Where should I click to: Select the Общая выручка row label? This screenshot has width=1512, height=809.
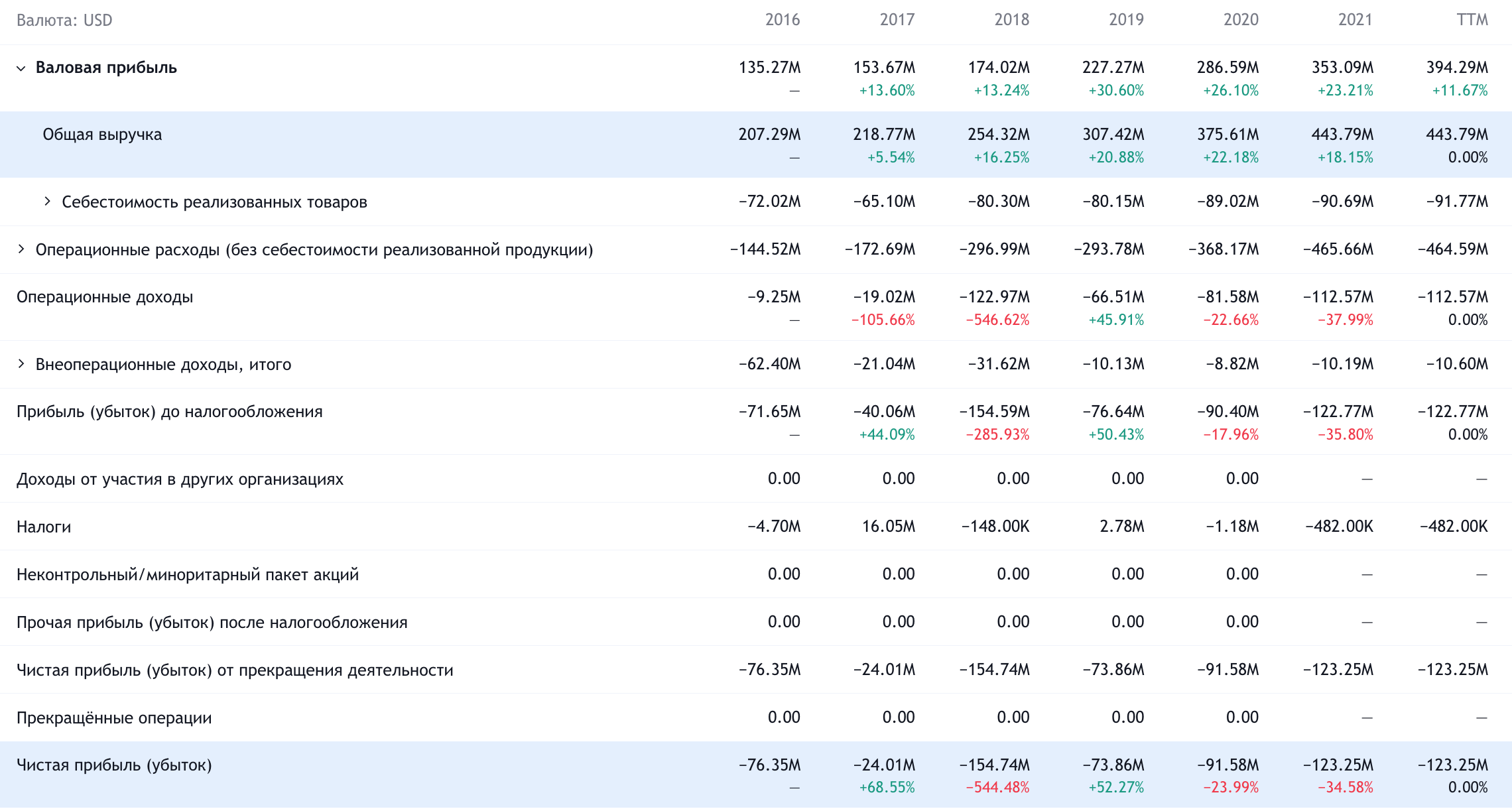click(x=102, y=135)
